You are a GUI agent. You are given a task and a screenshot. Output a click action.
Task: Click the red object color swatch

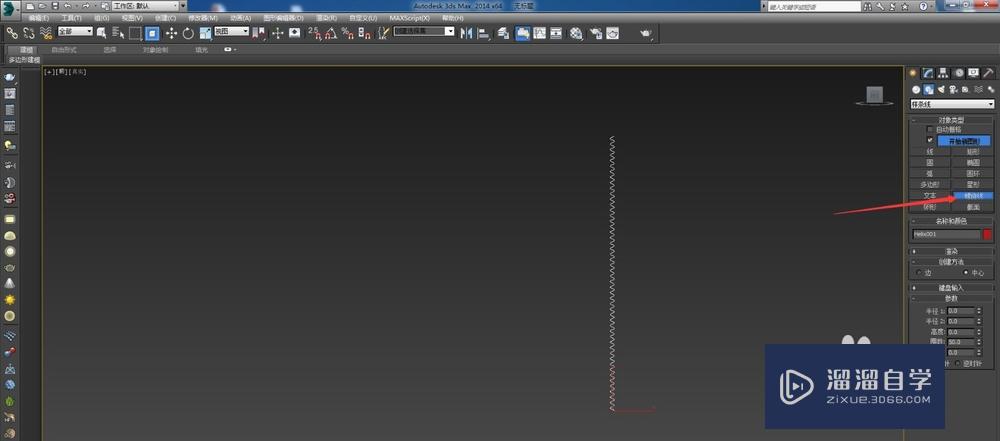click(x=988, y=234)
